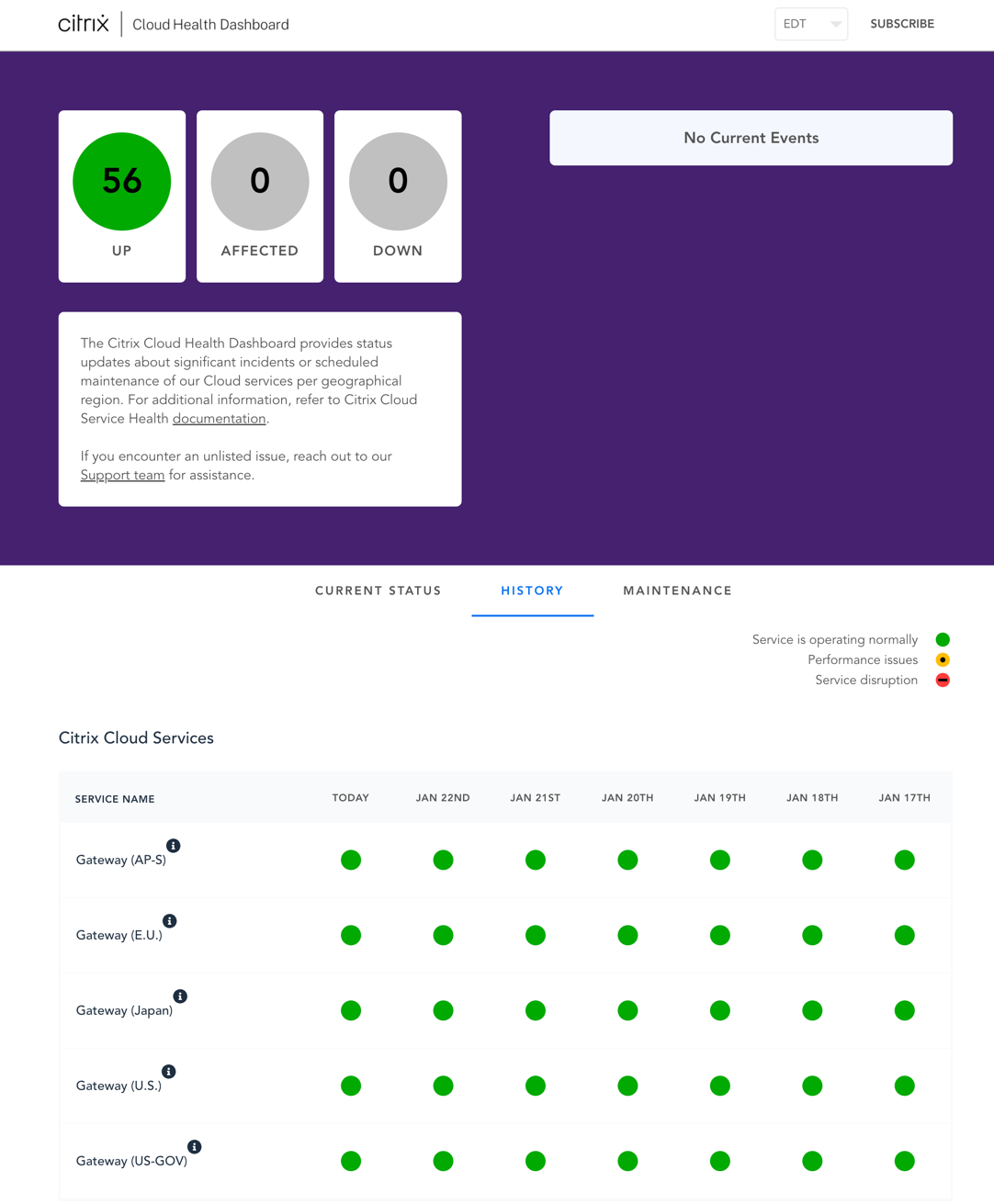Click the Gateway (AP-S) service name

pos(120,860)
